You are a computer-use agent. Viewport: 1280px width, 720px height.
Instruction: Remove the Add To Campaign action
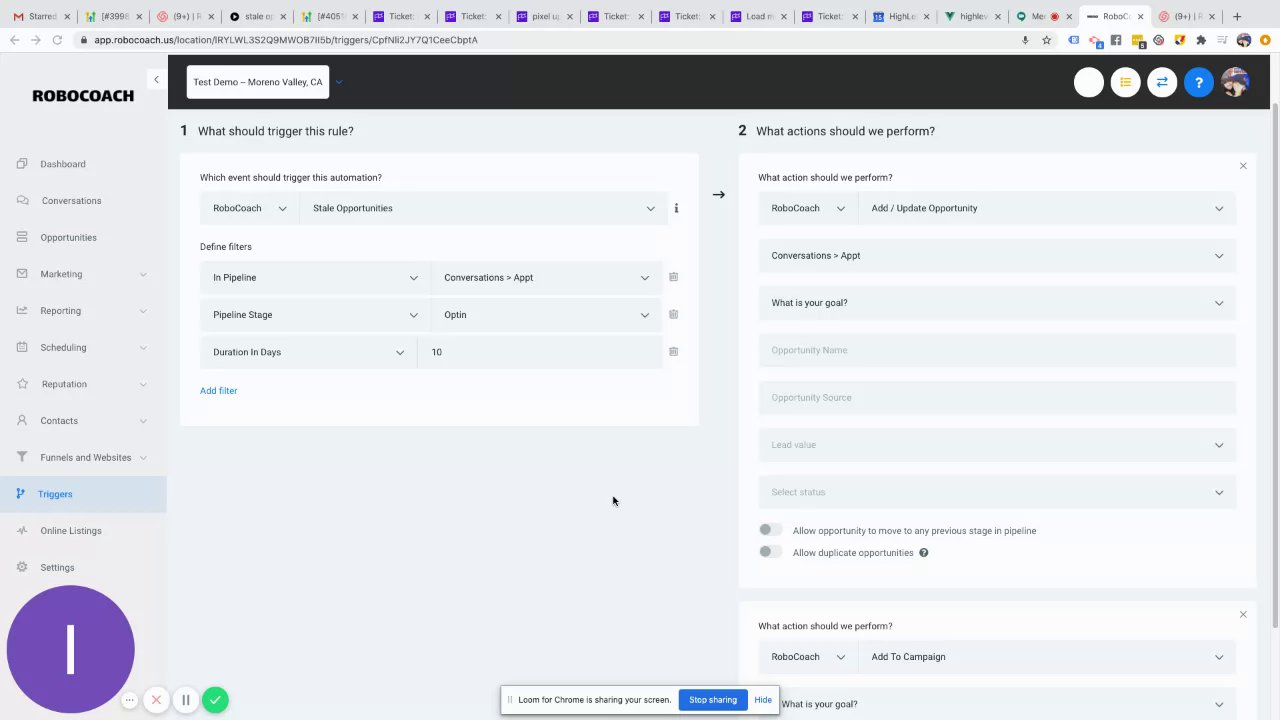pyautogui.click(x=1243, y=614)
